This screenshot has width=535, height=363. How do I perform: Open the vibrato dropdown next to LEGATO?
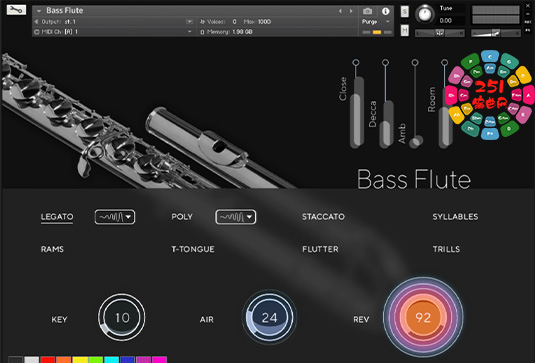coord(115,217)
